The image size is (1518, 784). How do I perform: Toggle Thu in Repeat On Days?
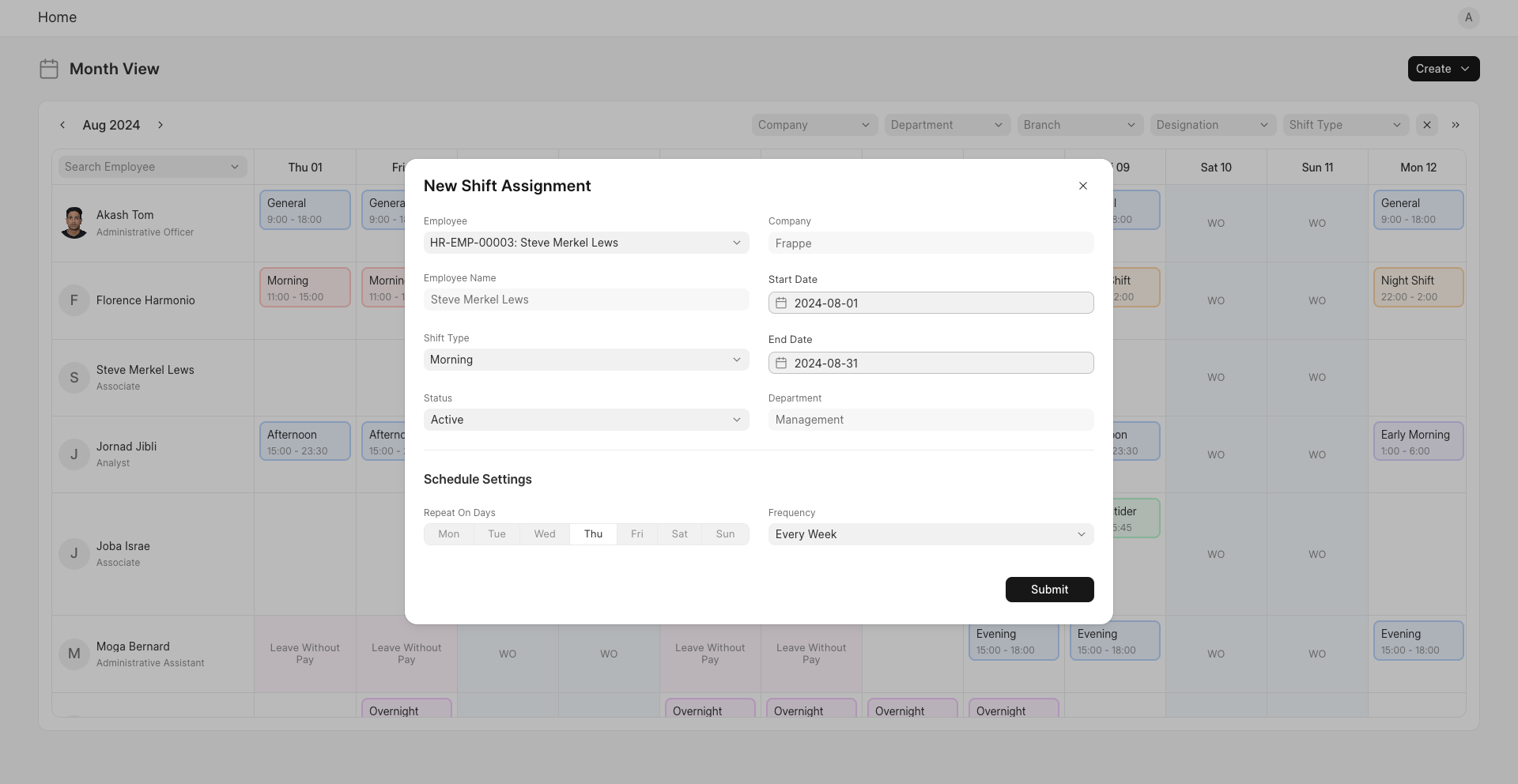coord(593,534)
